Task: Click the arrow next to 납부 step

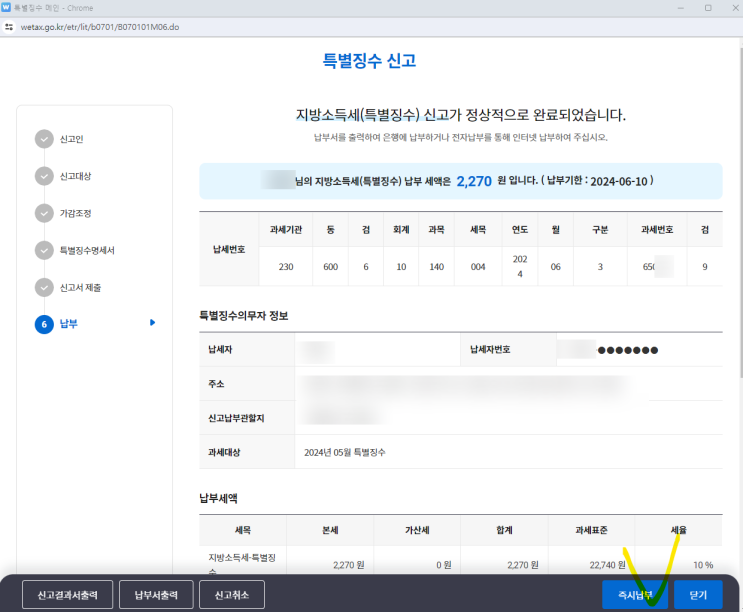Action: point(152,323)
